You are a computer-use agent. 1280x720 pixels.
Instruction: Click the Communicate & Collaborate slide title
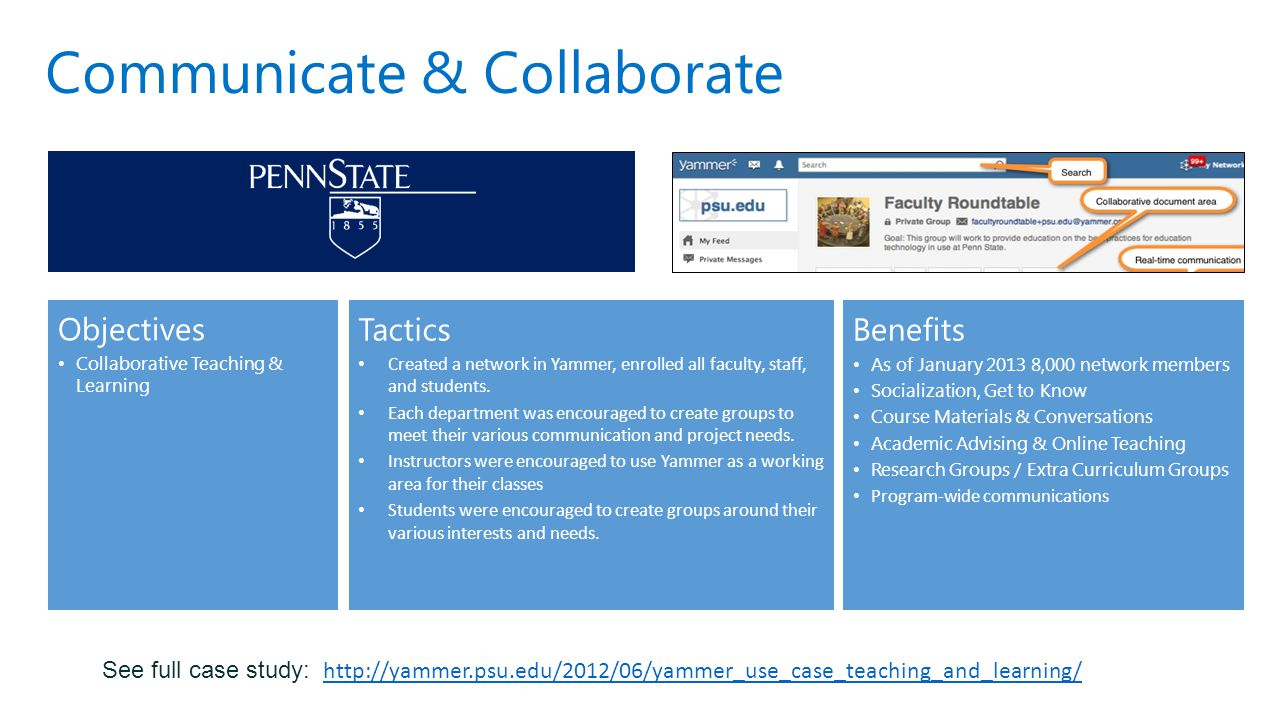414,73
